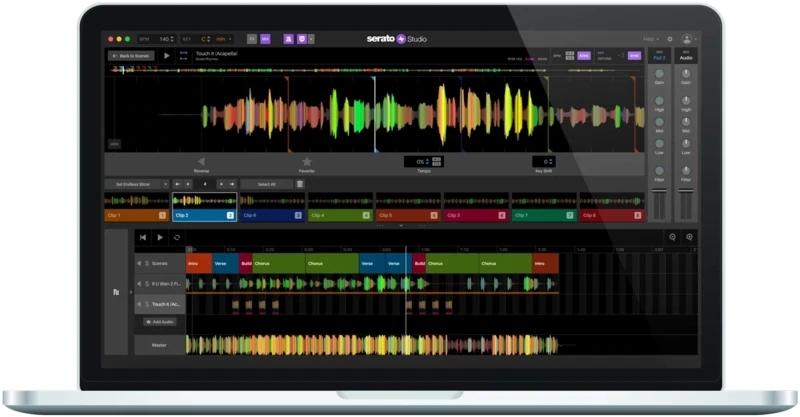Click return-to-start transport button
Image resolution: width=800 pixels, height=417 pixels.
pyautogui.click(x=143, y=237)
